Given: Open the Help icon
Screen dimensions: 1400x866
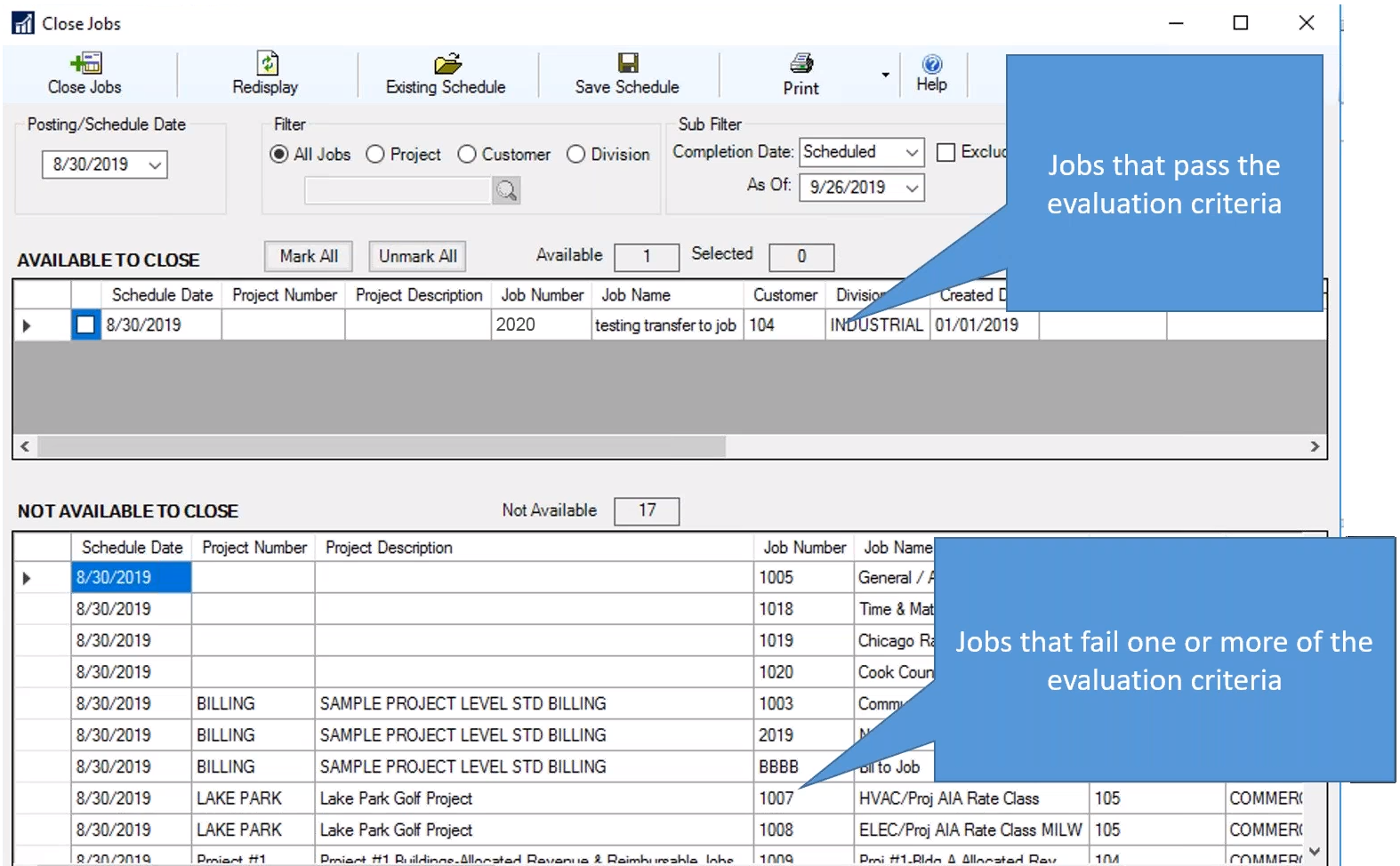Looking at the screenshot, I should point(931,64).
